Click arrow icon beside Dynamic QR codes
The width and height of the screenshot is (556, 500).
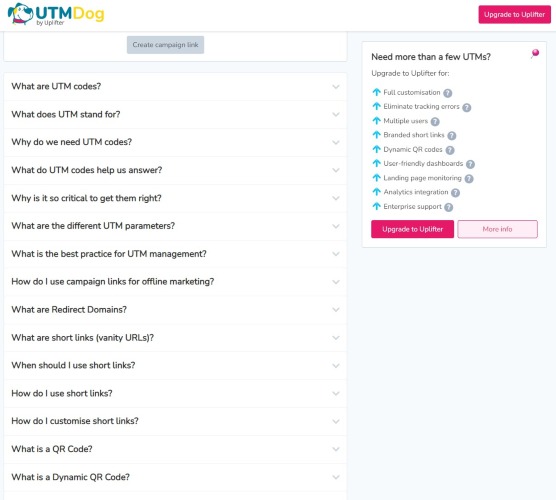pyautogui.click(x=376, y=149)
